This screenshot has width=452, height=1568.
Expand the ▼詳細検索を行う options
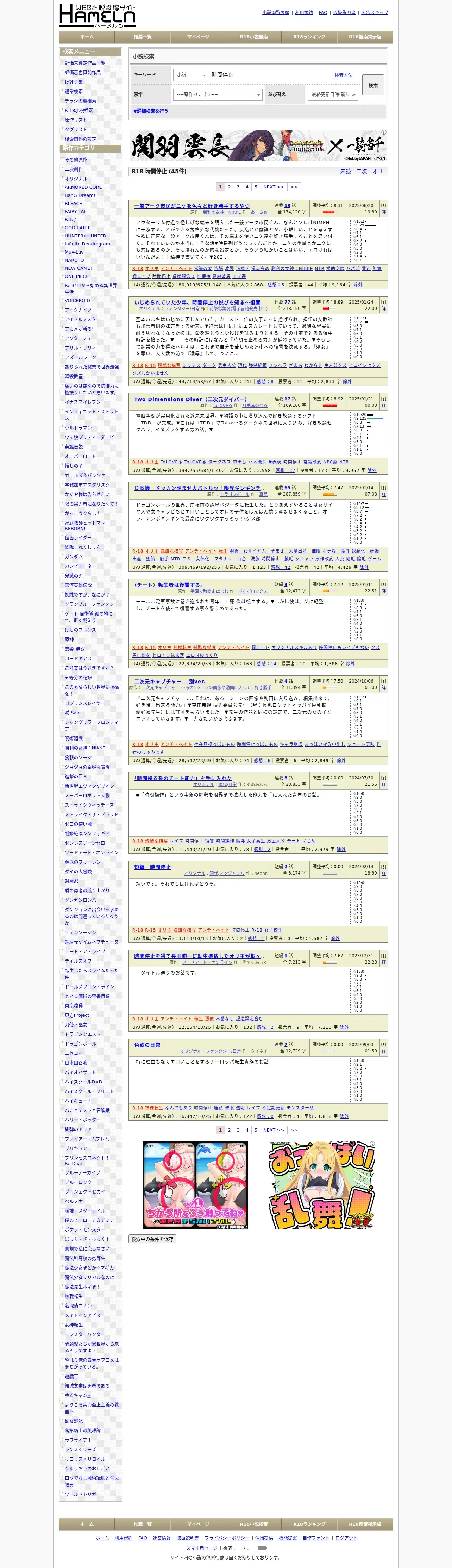pyautogui.click(x=150, y=111)
